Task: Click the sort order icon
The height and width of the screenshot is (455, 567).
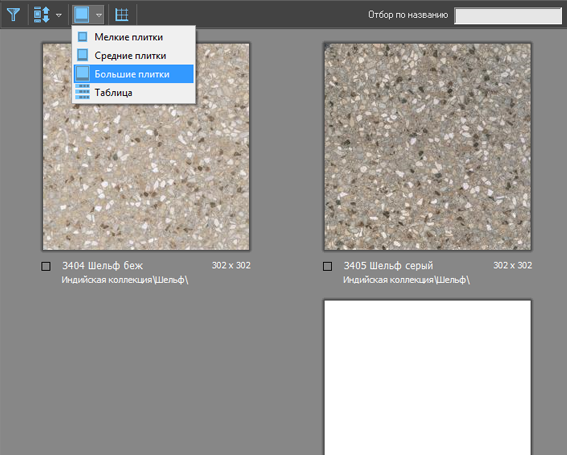Action: point(41,15)
